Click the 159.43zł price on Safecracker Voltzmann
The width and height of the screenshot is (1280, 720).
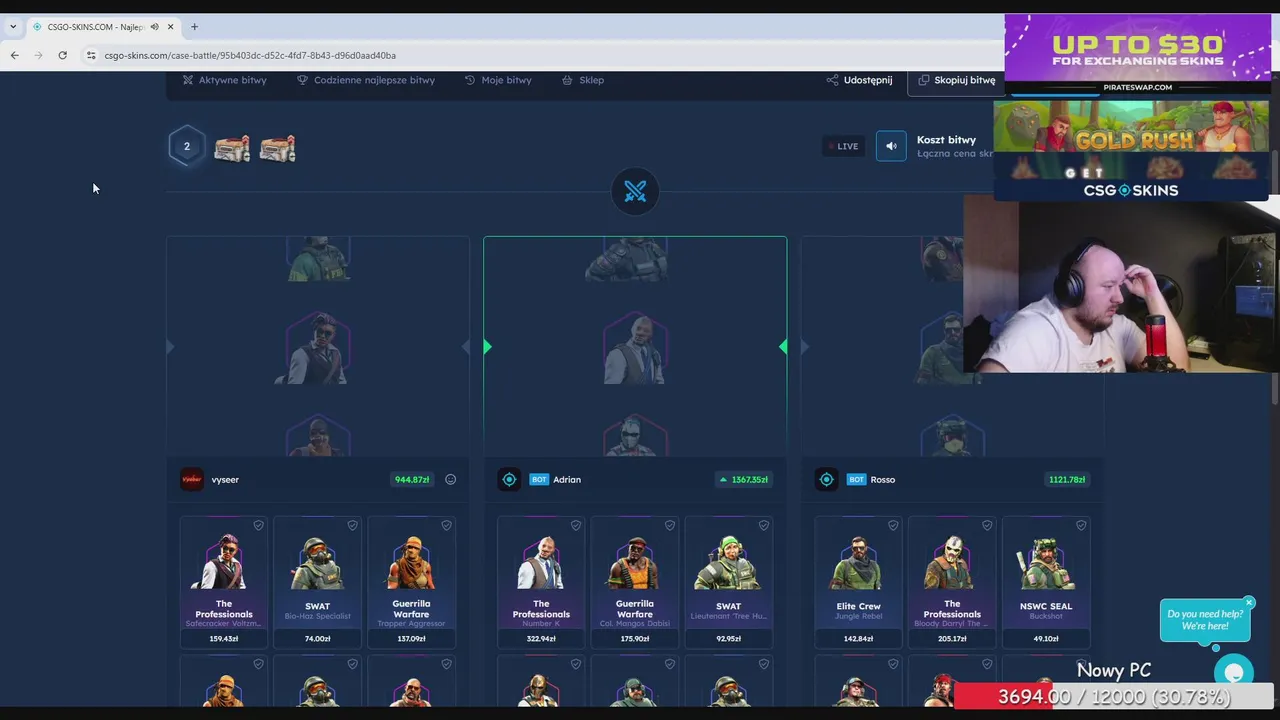(x=224, y=639)
